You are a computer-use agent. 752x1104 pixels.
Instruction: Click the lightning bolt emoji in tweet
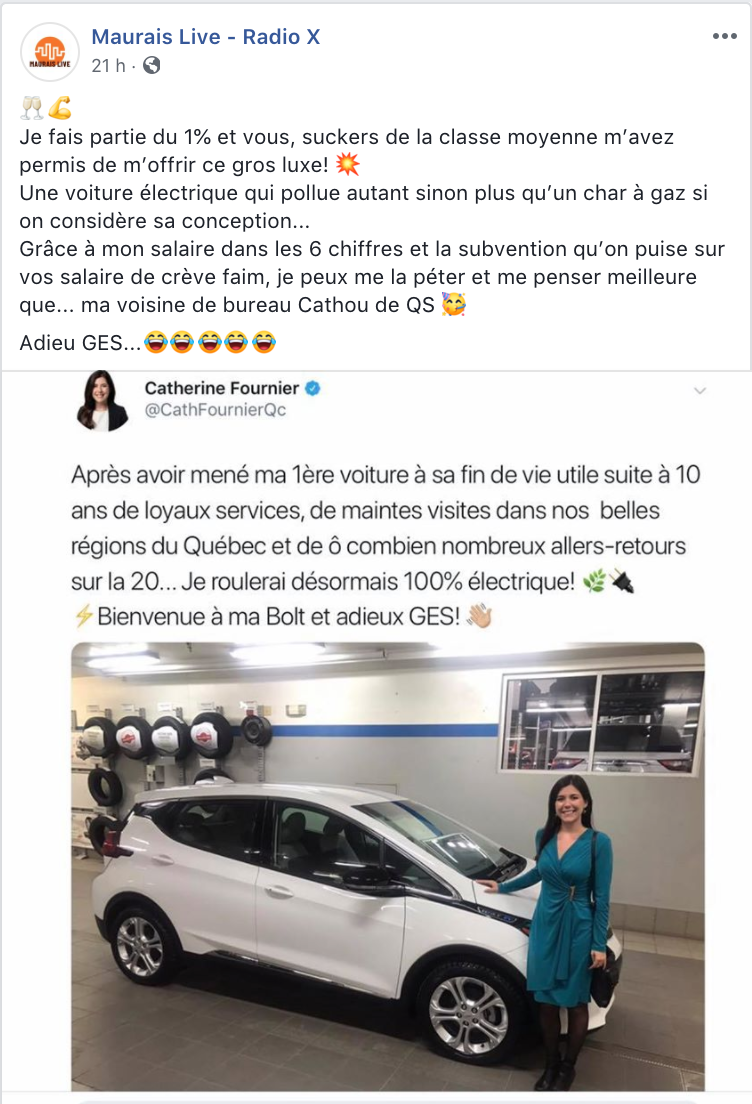[83, 616]
